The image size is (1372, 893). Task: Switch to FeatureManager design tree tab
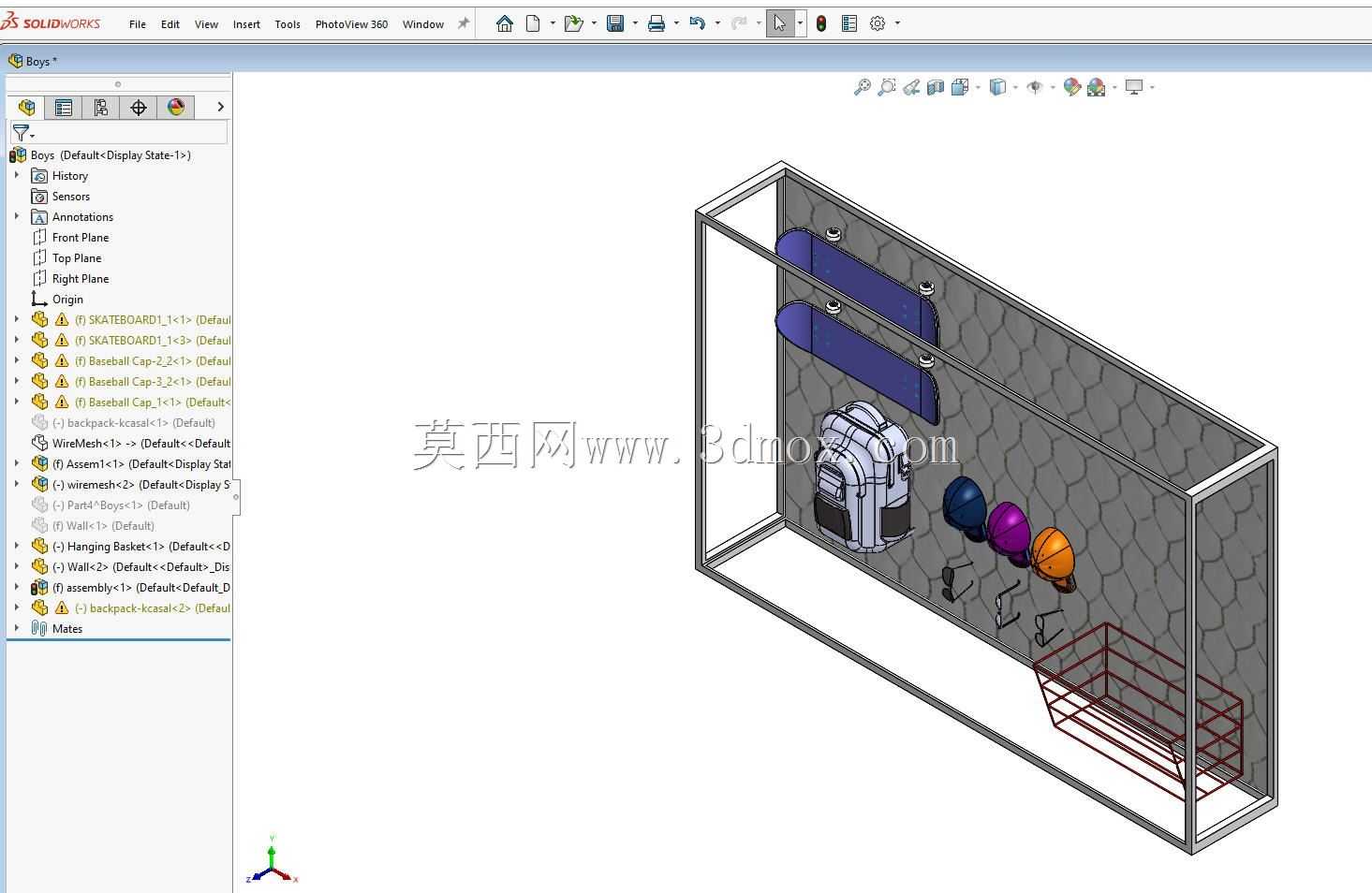pos(26,107)
